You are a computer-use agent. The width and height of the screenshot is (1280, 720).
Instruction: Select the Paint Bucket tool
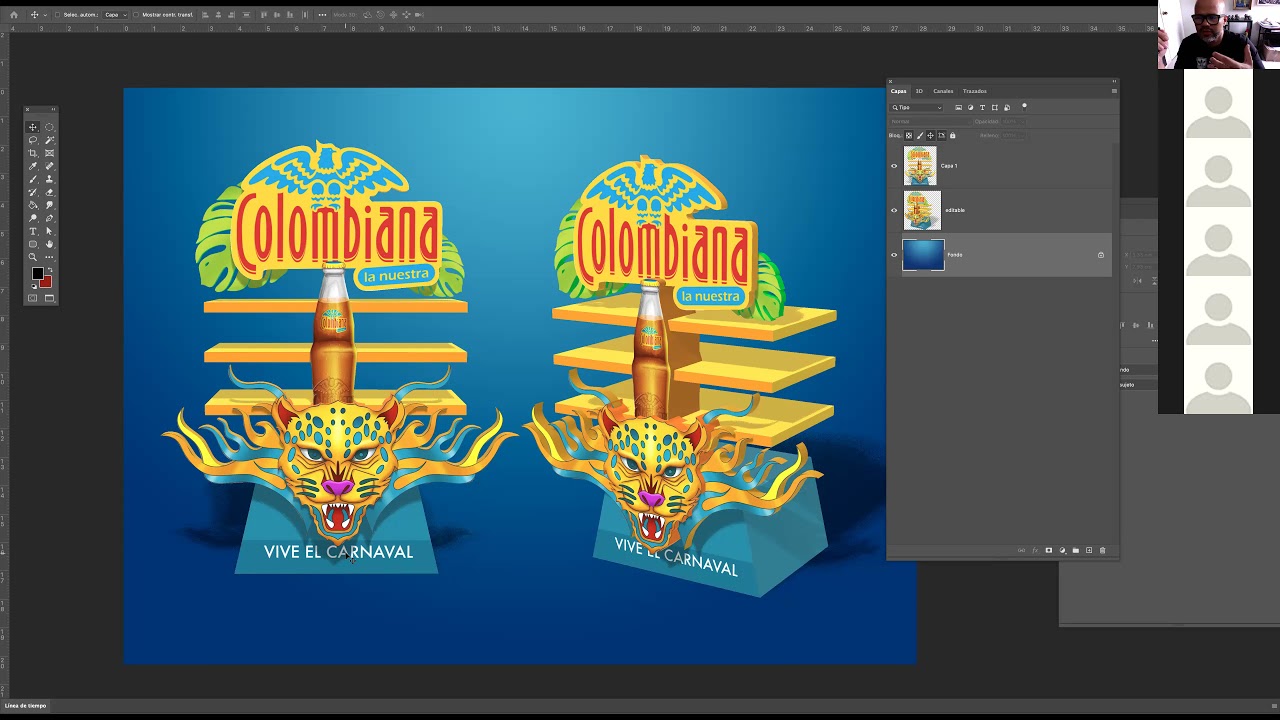click(x=33, y=205)
